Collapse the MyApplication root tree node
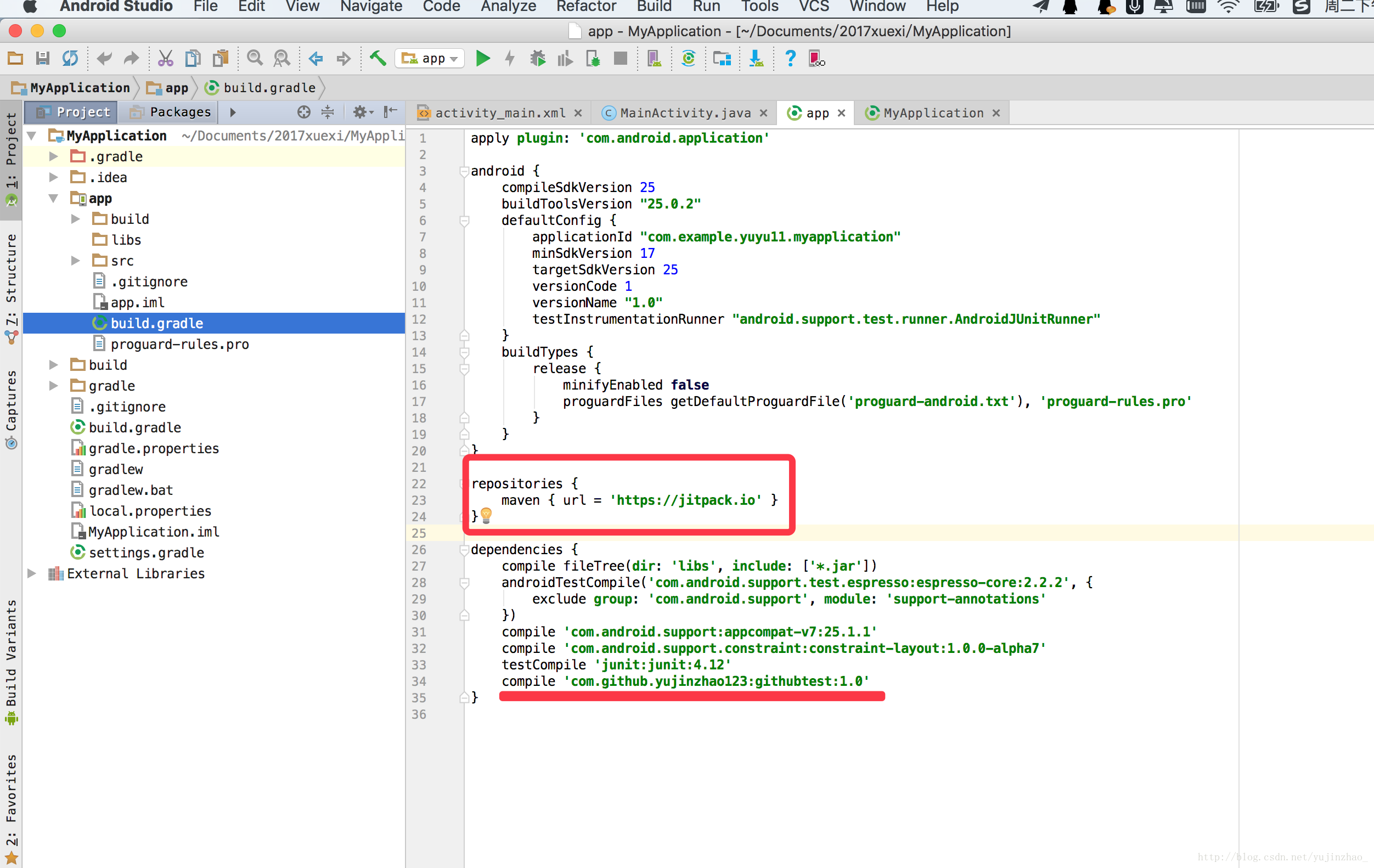Screen dimensions: 1374x868 pos(32,136)
